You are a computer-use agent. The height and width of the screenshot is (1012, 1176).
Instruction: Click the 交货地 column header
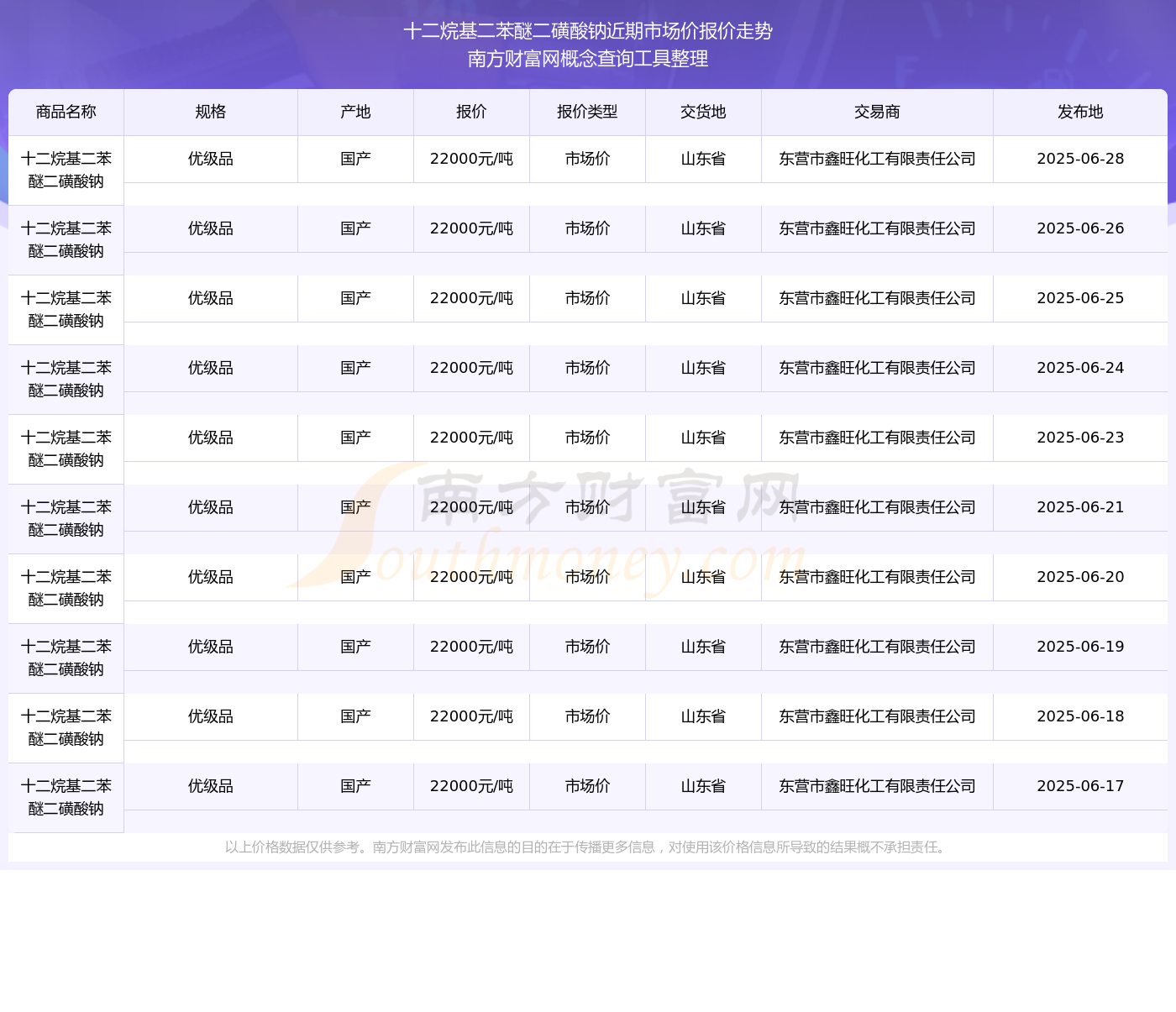pos(703,112)
